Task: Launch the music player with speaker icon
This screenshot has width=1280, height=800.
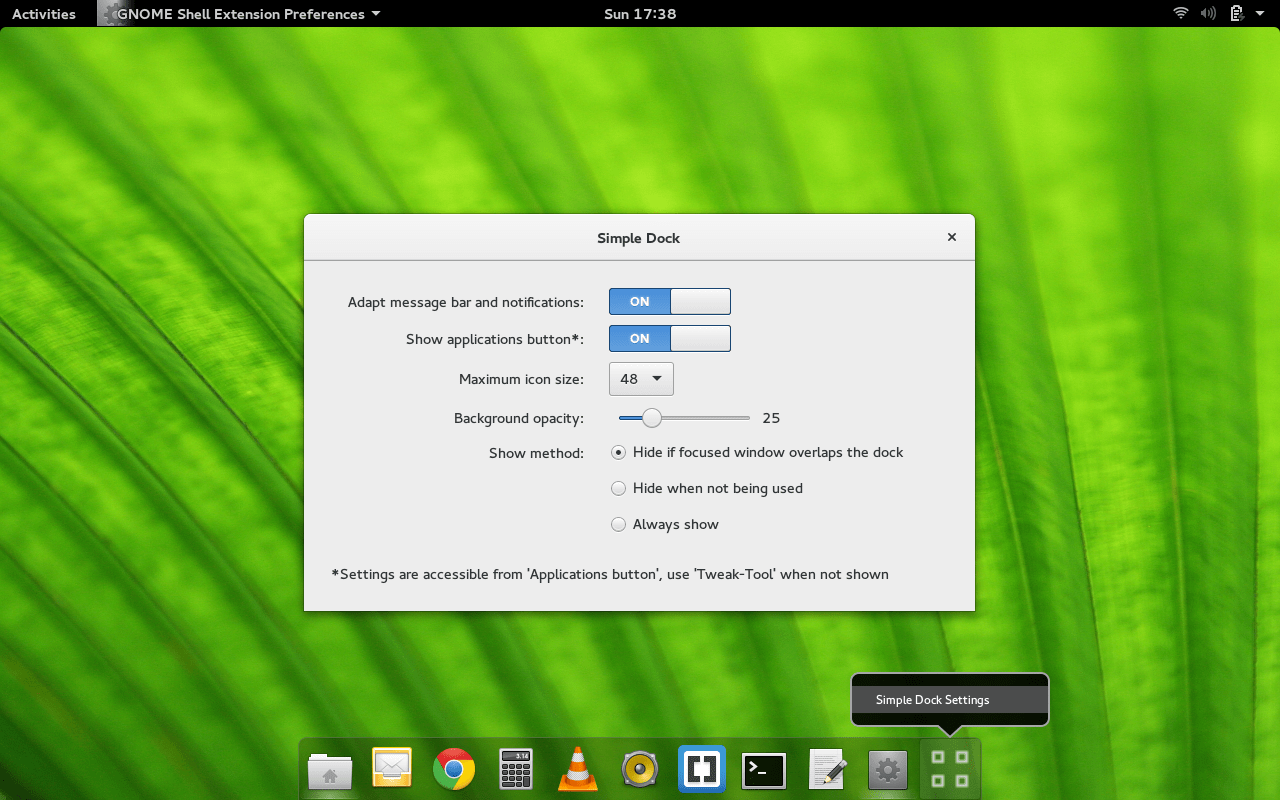Action: click(639, 769)
